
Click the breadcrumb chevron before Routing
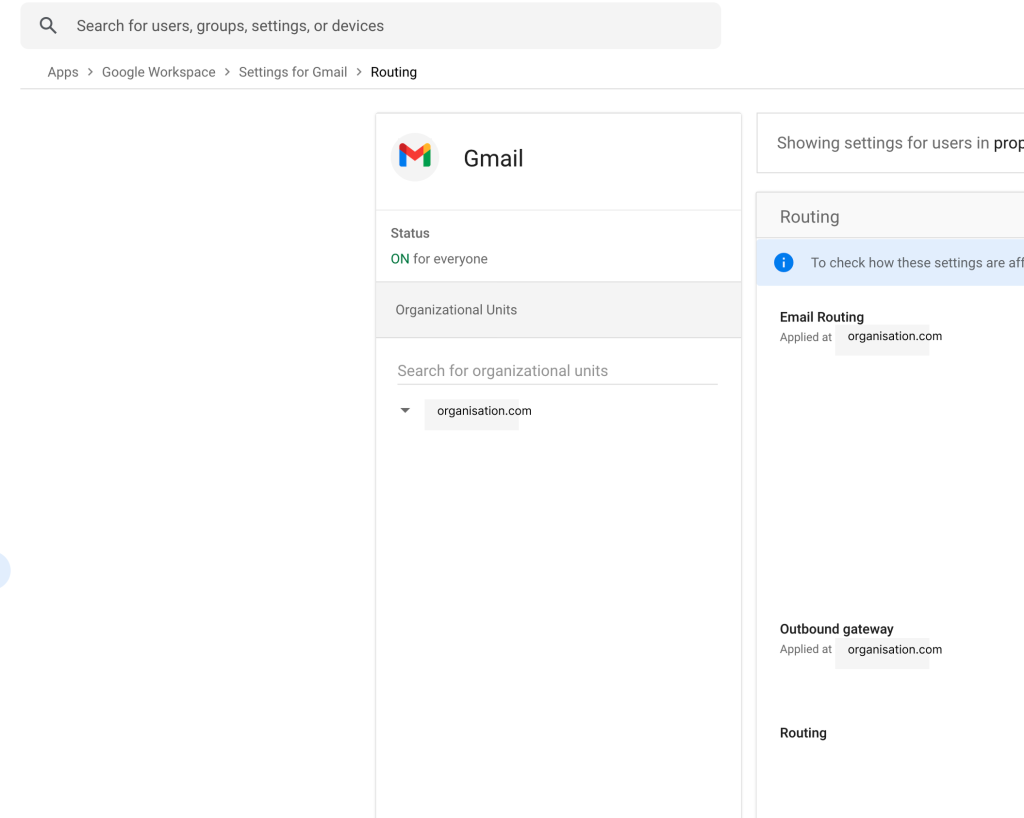359,72
